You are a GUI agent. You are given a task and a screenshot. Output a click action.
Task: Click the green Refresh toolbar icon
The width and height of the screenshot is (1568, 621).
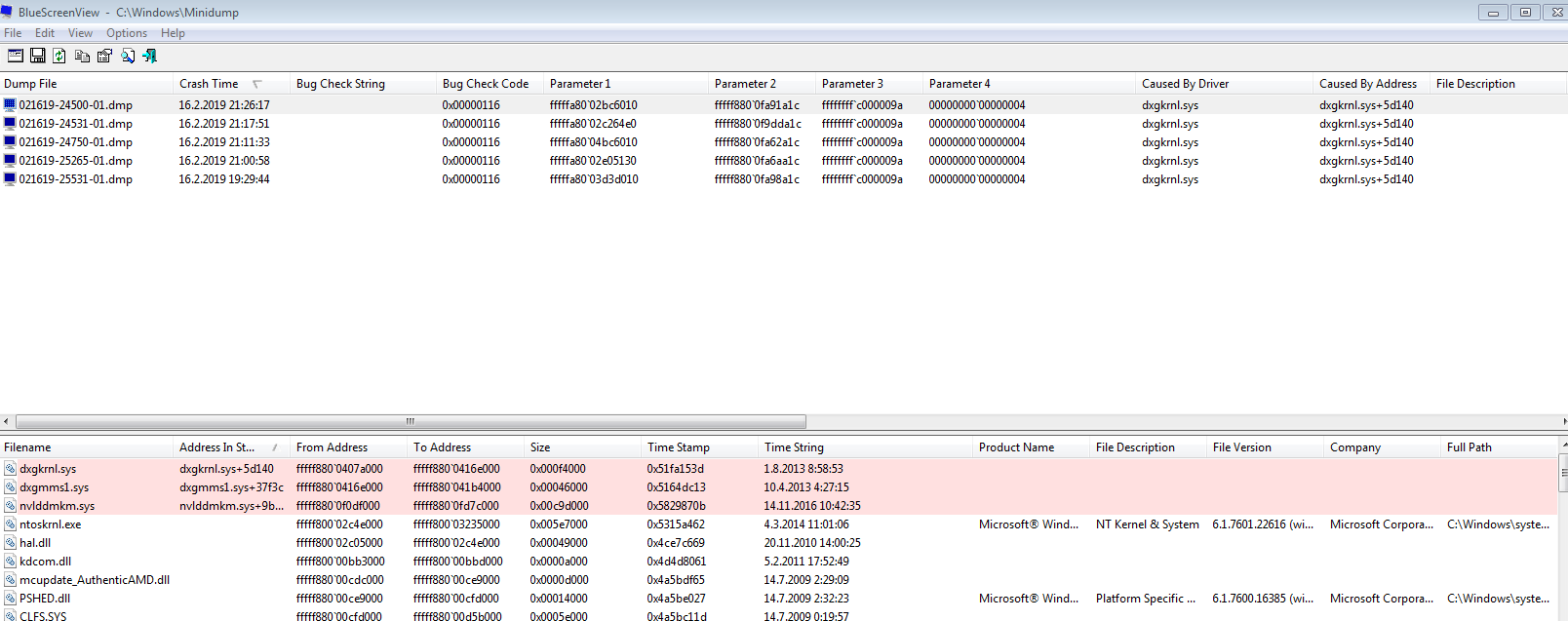click(59, 56)
